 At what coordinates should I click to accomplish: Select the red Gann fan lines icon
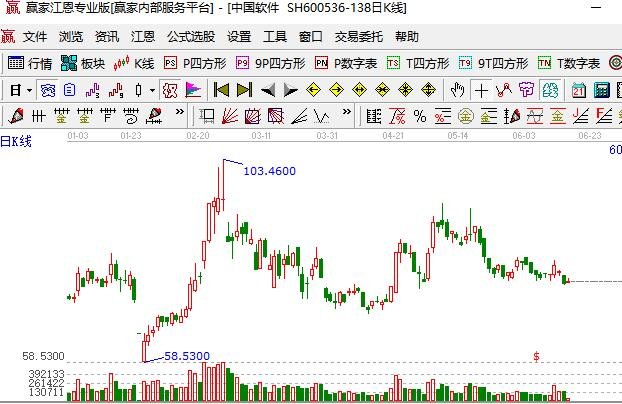click(230, 116)
